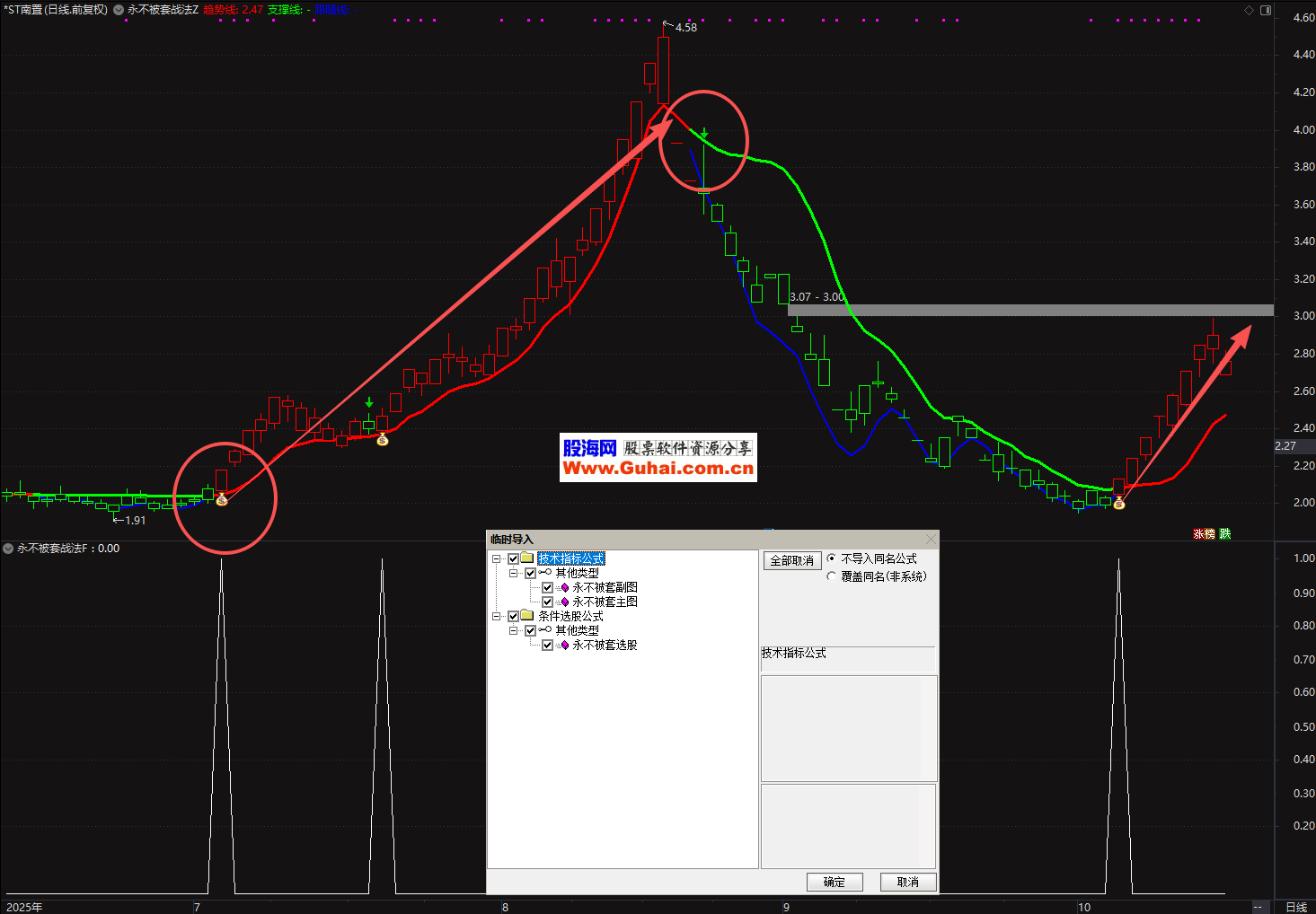Open the 永不被套战法F sub-chart indicator menu

coord(8,549)
